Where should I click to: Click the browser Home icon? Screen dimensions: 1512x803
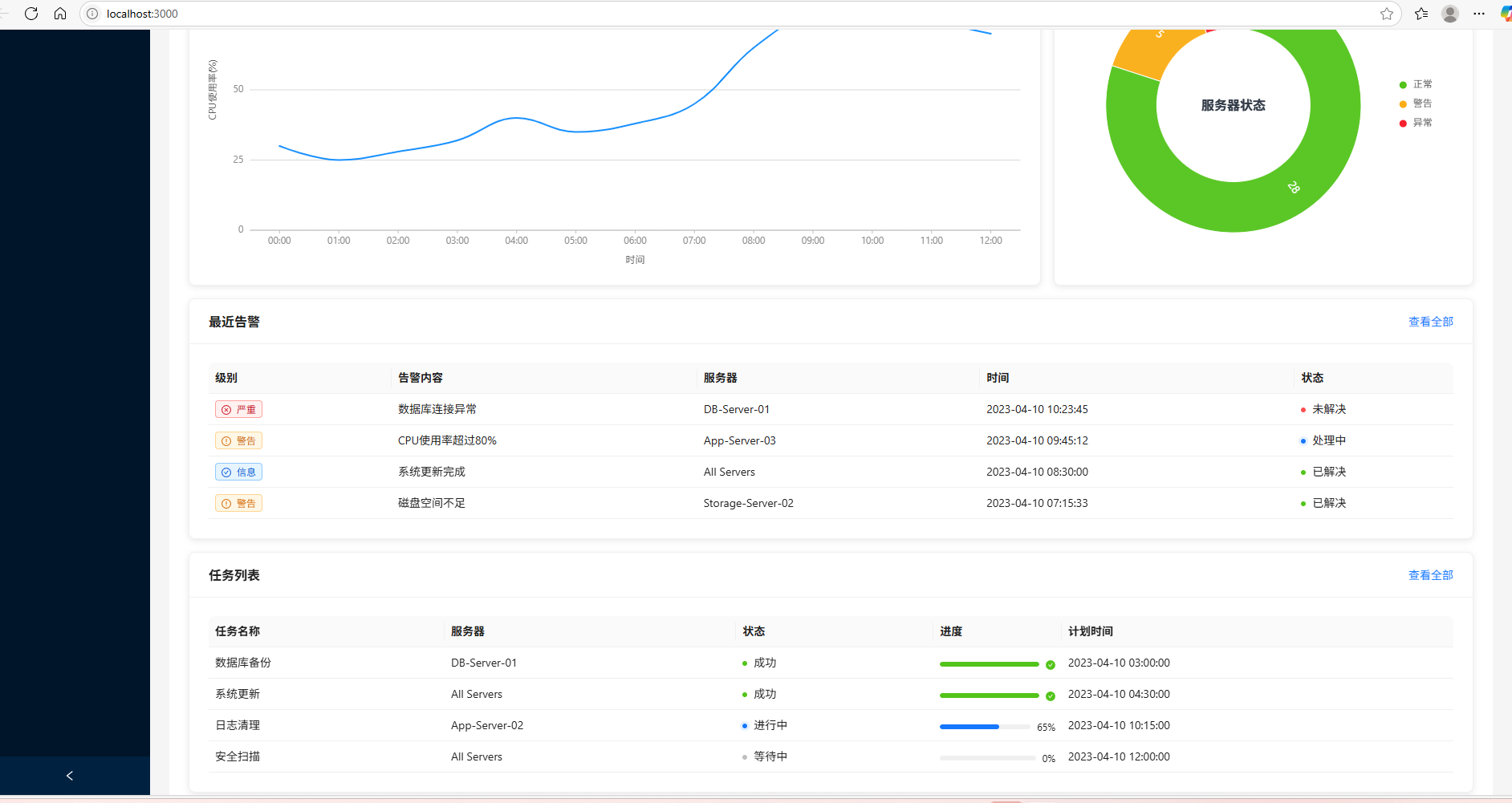coord(60,14)
